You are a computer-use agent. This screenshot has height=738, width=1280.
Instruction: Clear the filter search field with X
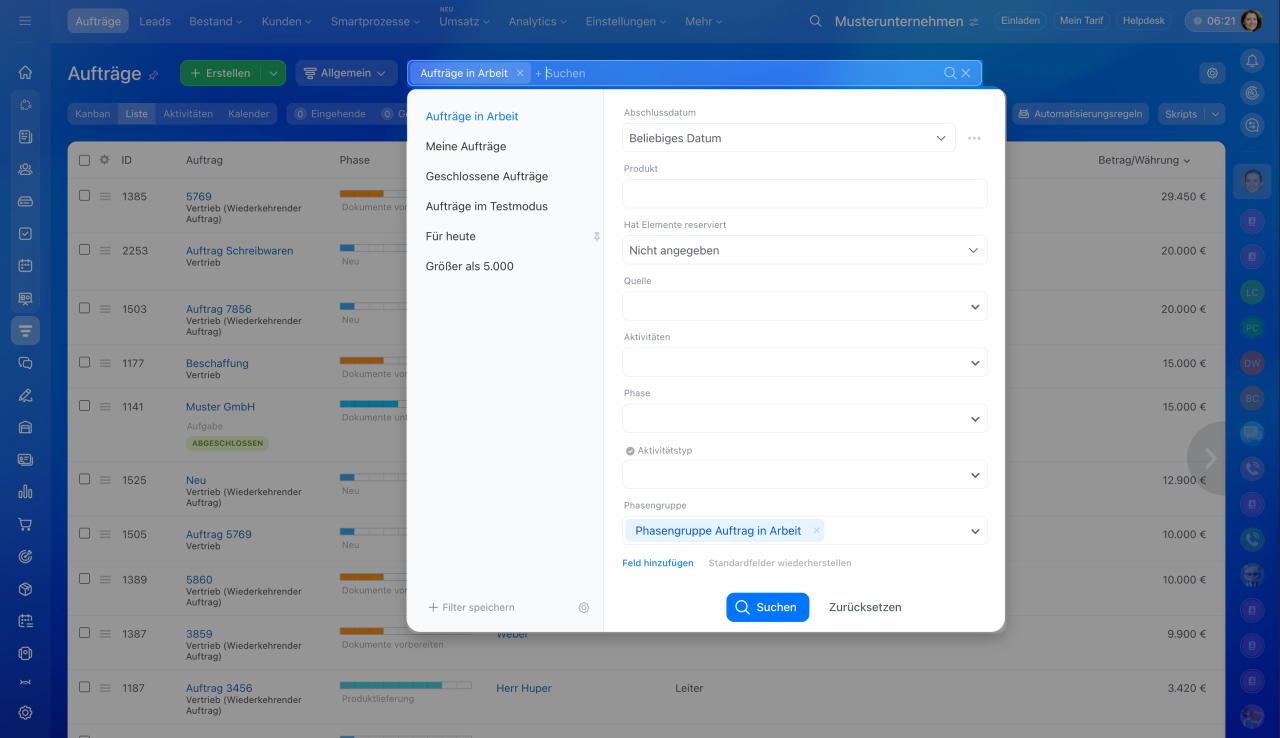coord(966,73)
